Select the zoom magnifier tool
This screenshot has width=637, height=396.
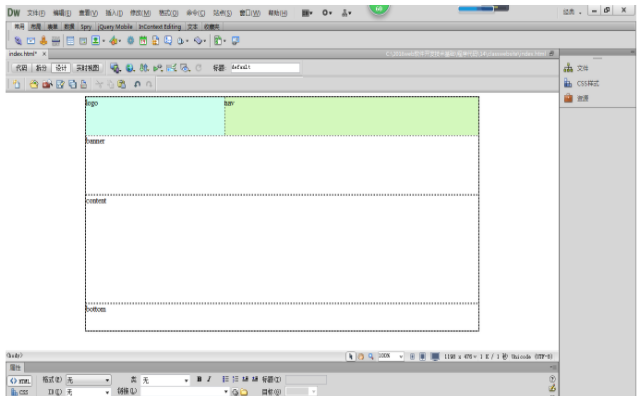pos(370,357)
